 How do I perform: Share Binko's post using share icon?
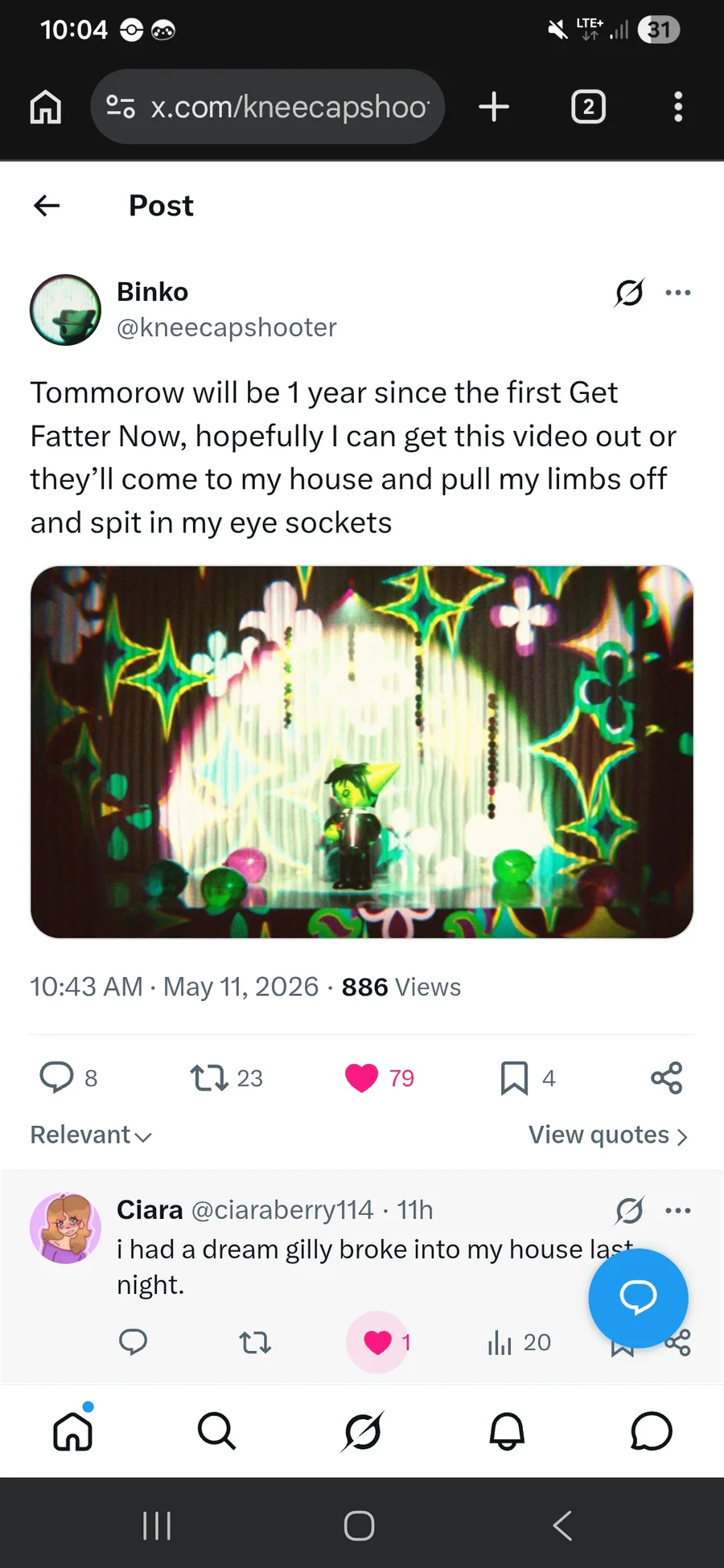(x=666, y=1077)
